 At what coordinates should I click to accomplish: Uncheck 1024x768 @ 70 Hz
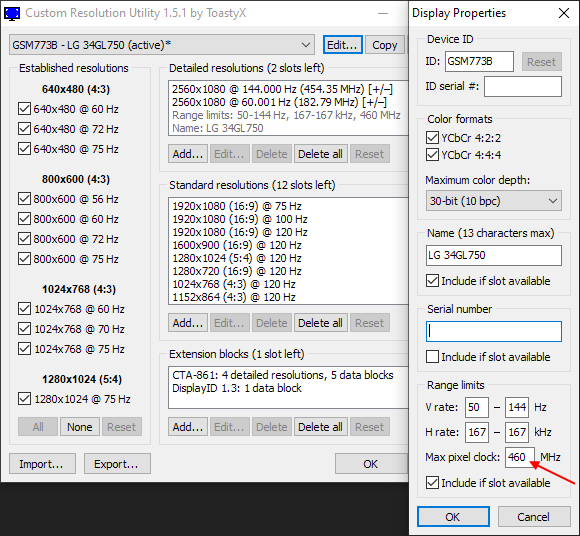[24, 328]
